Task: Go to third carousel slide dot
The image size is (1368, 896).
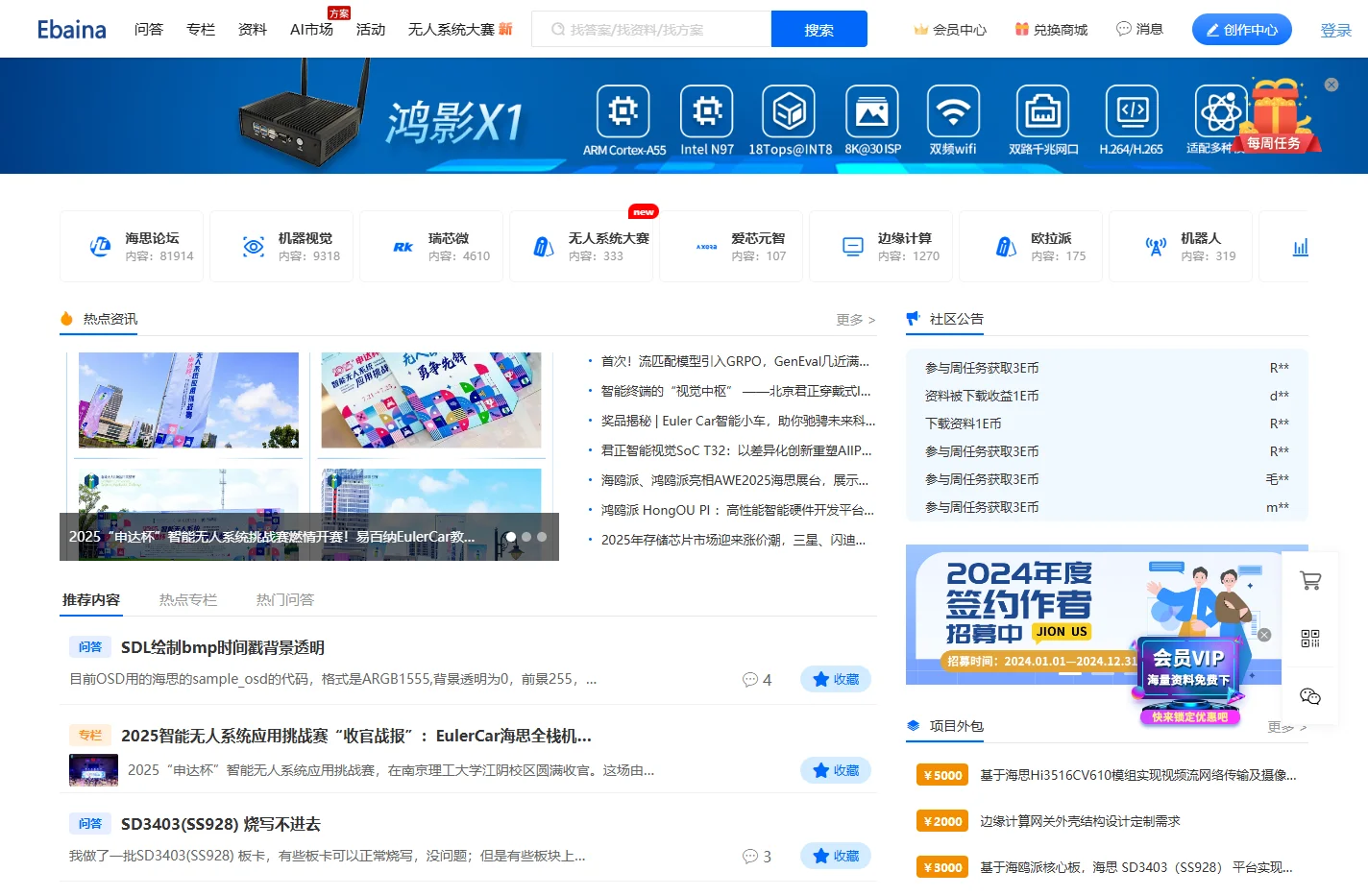Action: pos(542,537)
